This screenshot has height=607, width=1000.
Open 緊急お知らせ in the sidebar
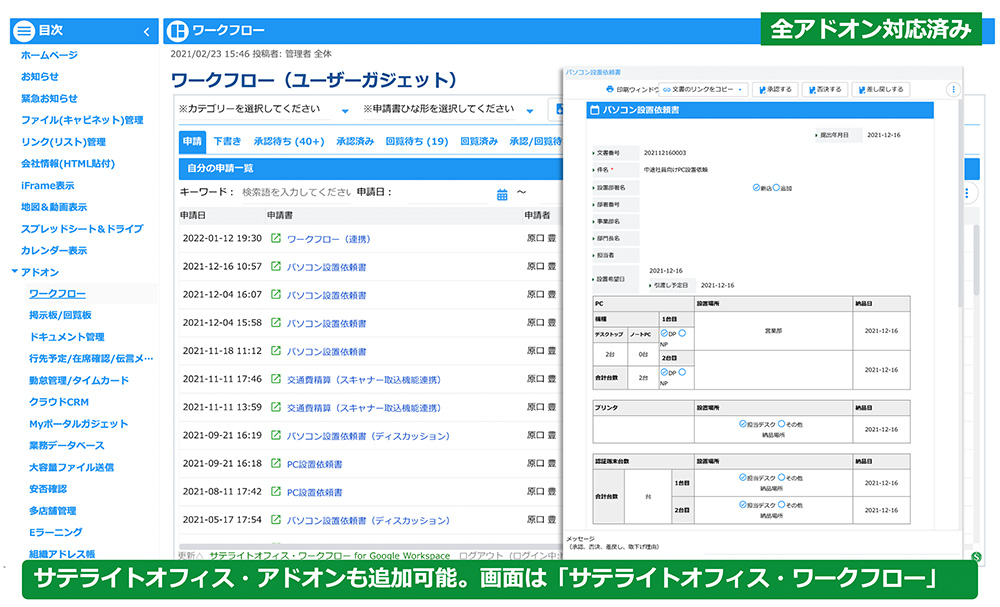(x=49, y=98)
